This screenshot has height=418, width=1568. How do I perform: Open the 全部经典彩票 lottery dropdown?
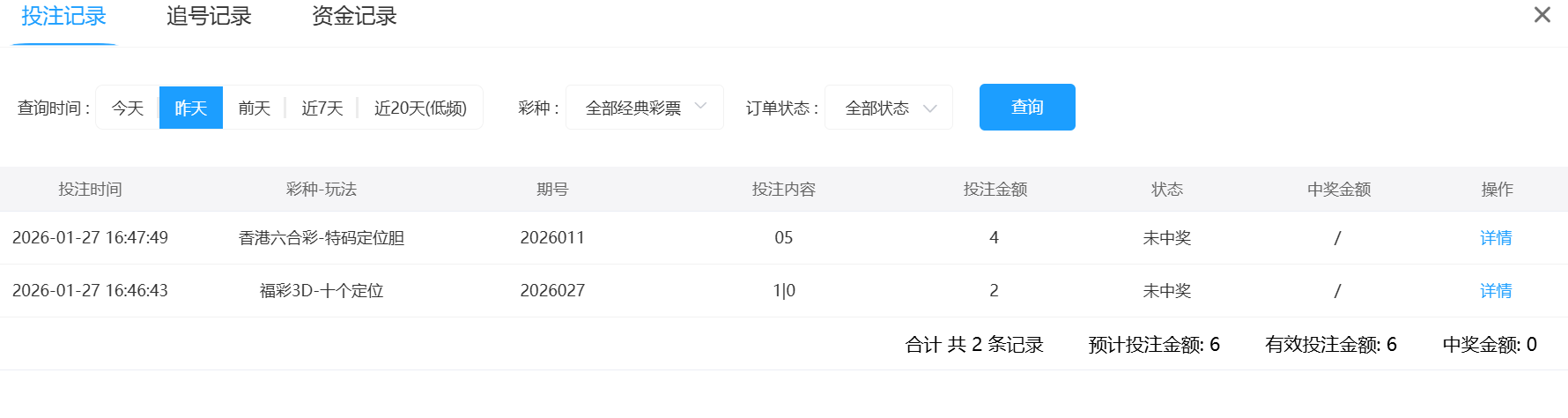tap(634, 108)
